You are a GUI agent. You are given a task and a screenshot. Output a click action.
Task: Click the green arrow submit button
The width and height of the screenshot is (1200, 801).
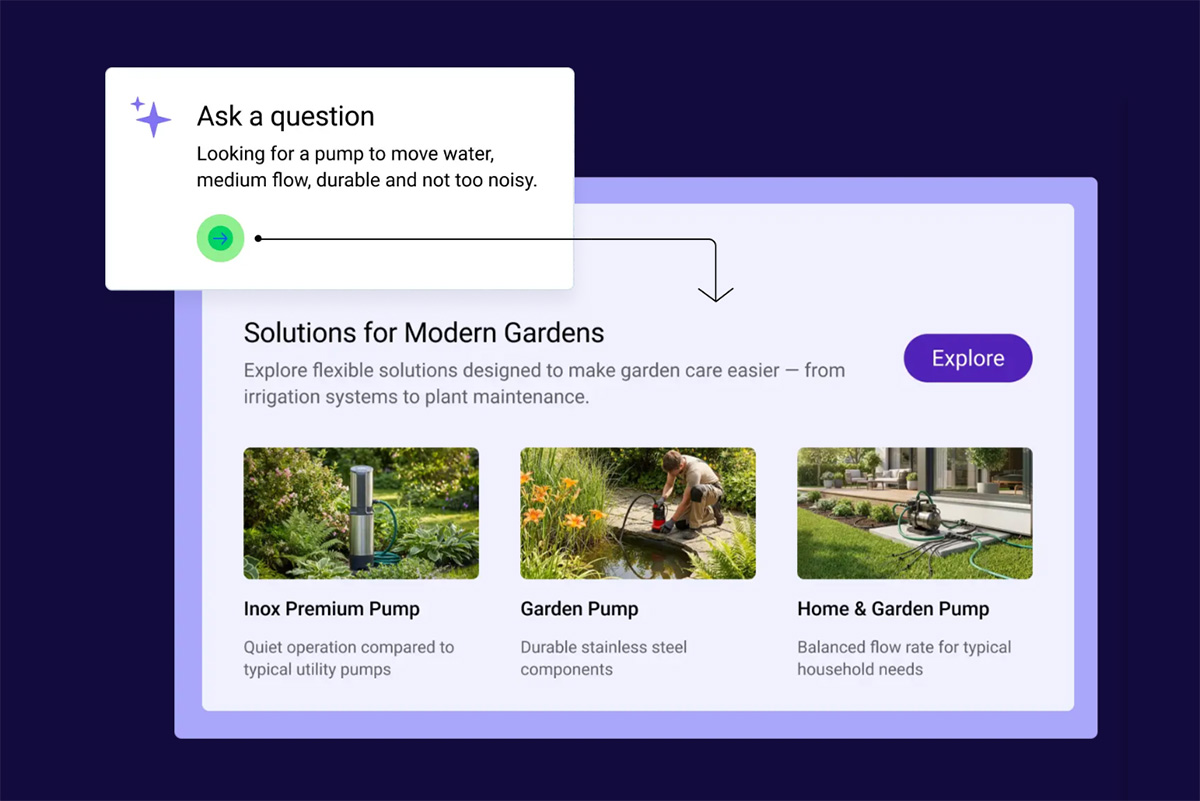[x=221, y=238]
